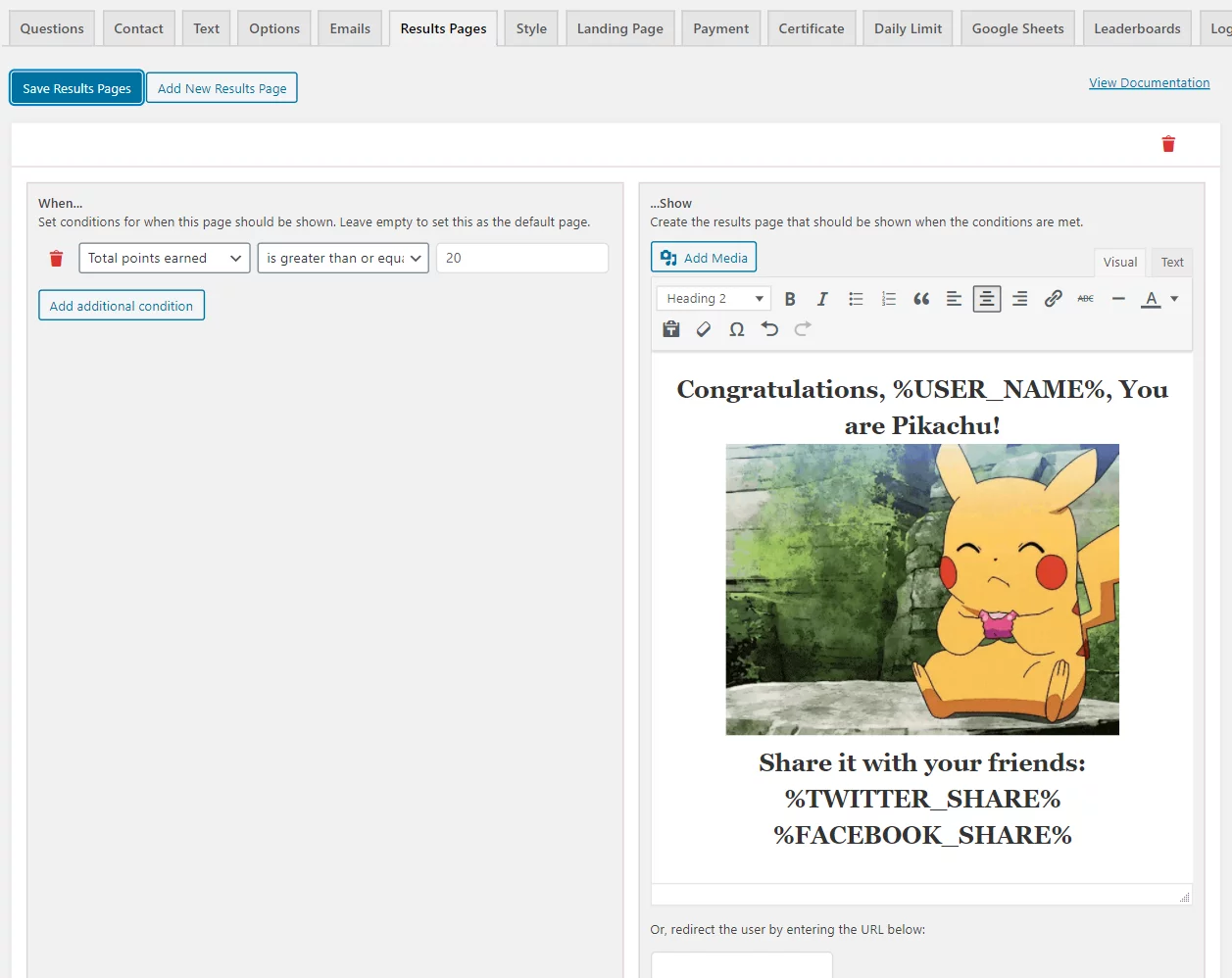Open the condition type dropdown showing Total points earned
This screenshot has width=1232, height=978.
pos(164,258)
